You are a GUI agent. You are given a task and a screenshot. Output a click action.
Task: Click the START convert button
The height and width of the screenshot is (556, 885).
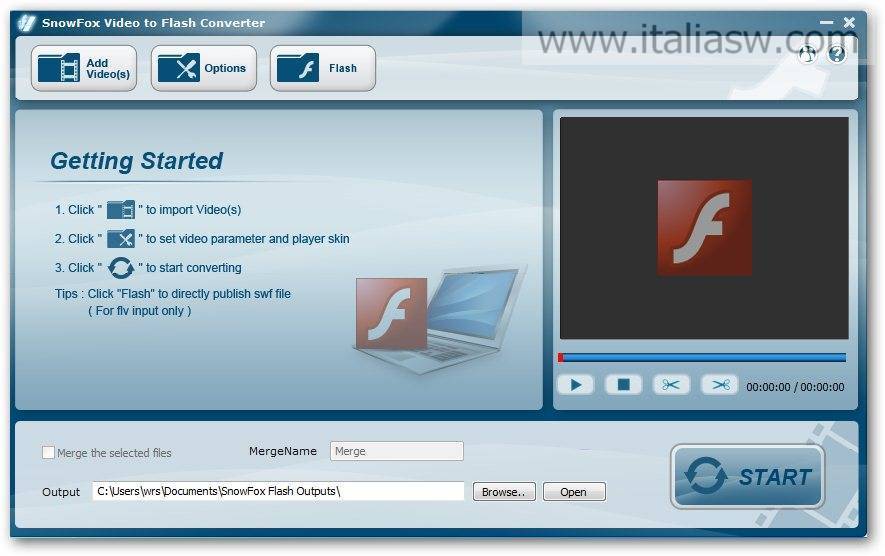pos(747,477)
